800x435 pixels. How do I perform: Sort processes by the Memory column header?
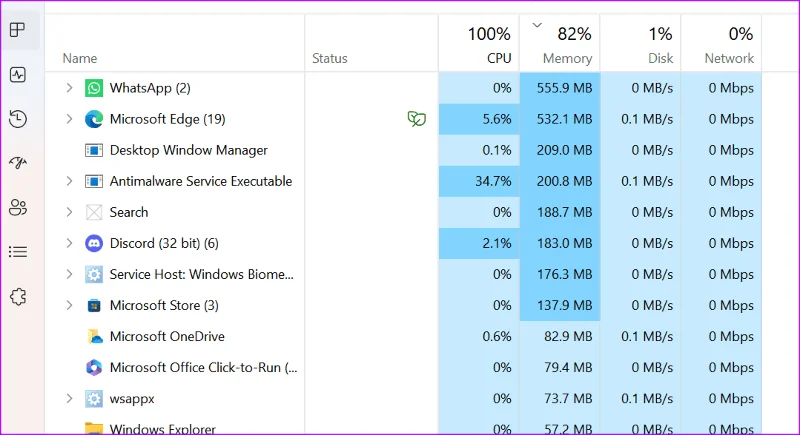[x=560, y=44]
